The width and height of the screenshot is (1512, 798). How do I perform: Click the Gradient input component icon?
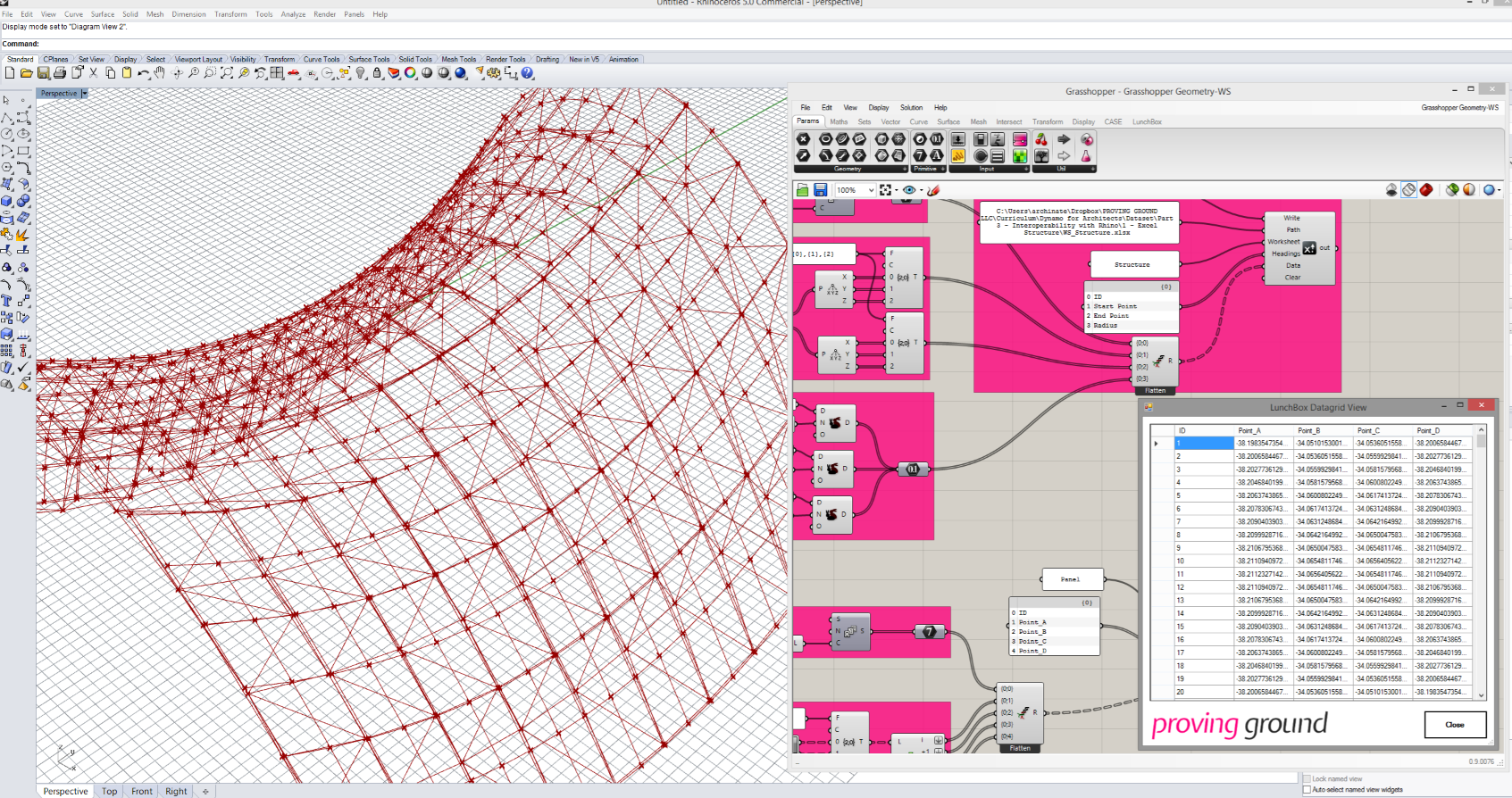click(1020, 139)
